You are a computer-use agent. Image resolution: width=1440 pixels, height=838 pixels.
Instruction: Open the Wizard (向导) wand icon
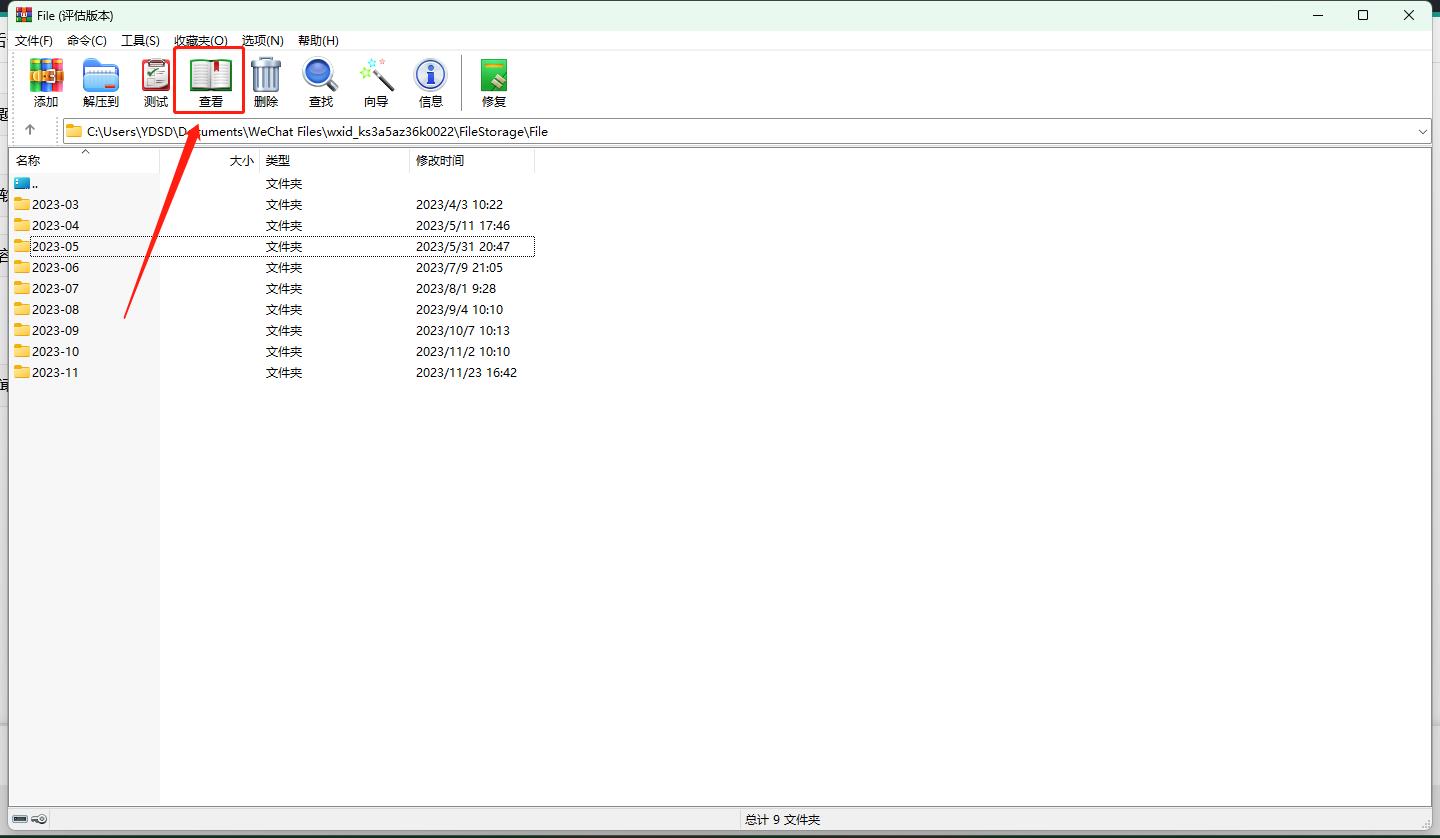376,77
